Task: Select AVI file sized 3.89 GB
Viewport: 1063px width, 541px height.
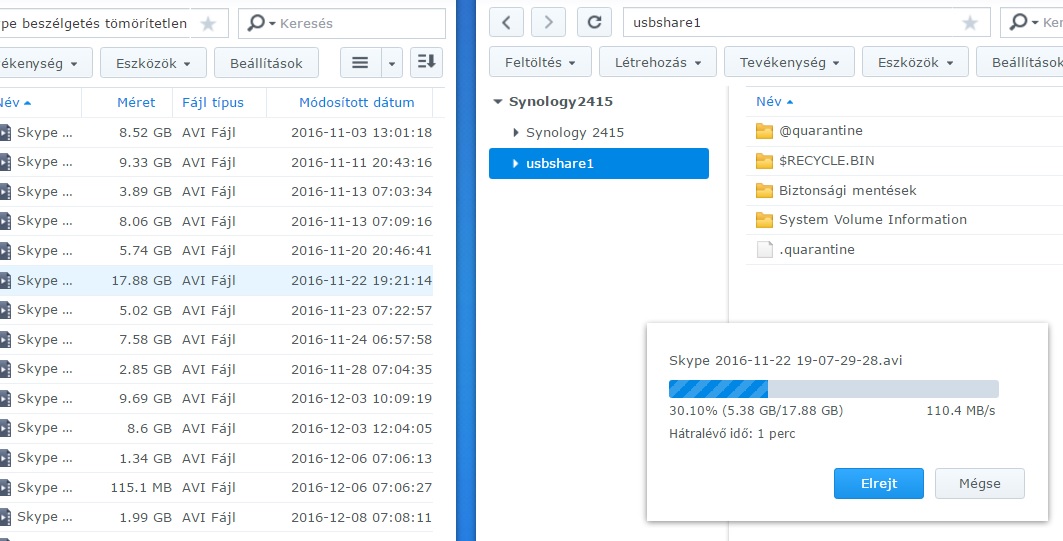Action: pyautogui.click(x=216, y=192)
